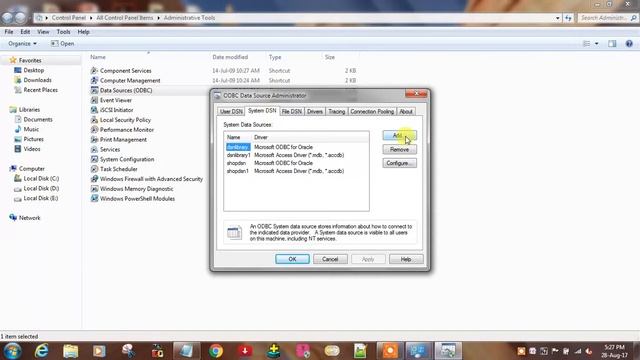The image size is (640, 360).
Task: Select Performance Monitor icon
Action: tap(94, 129)
